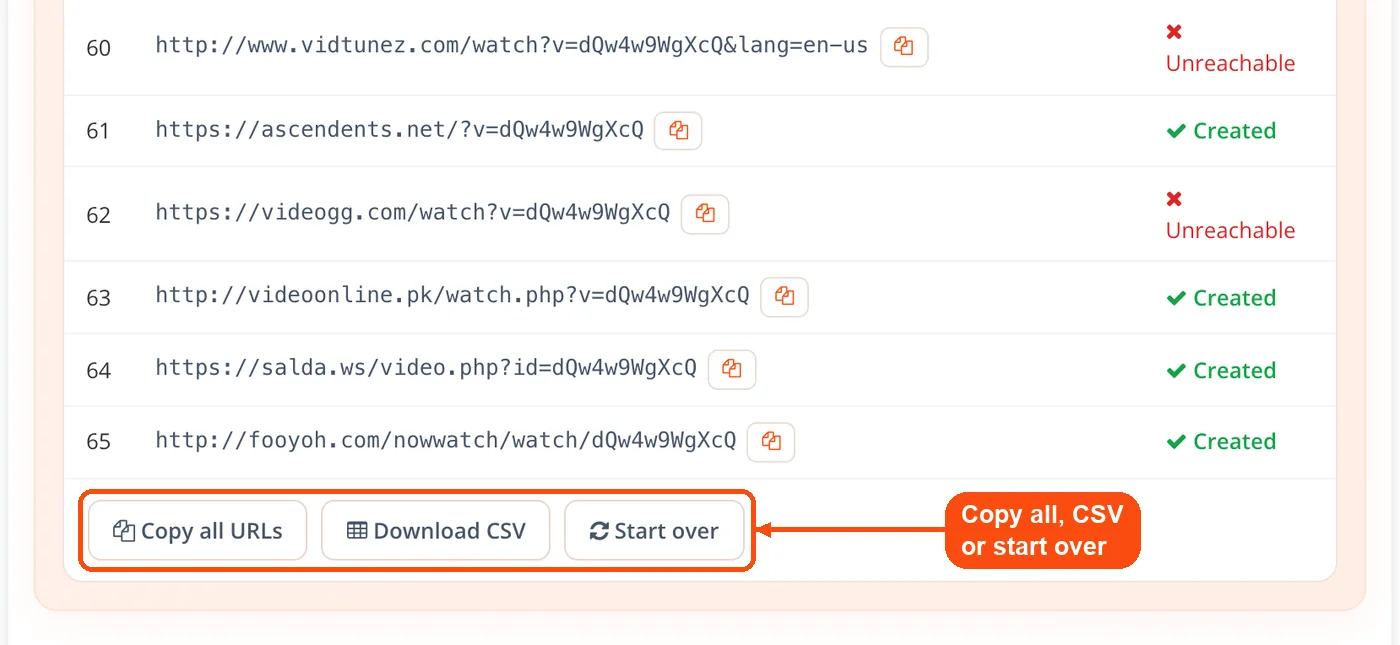Select the videogg.com watch URL text

tap(412, 213)
